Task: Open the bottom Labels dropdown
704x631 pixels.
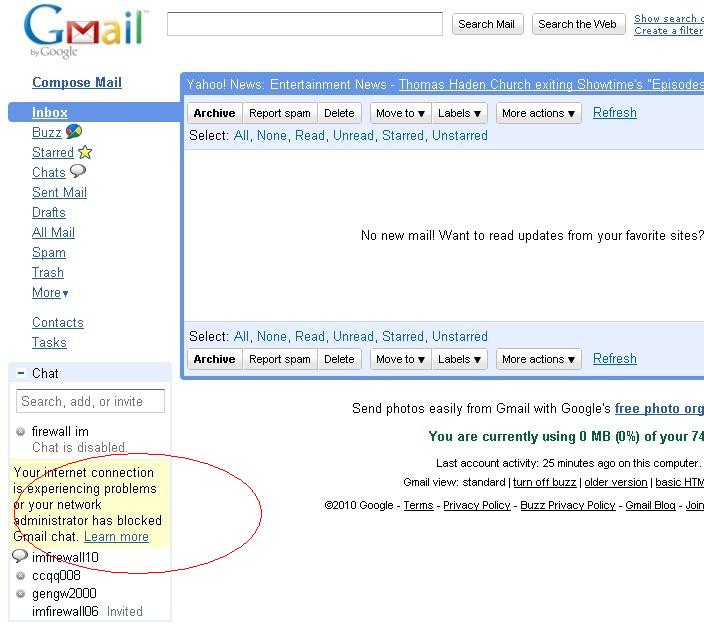Action: click(459, 359)
